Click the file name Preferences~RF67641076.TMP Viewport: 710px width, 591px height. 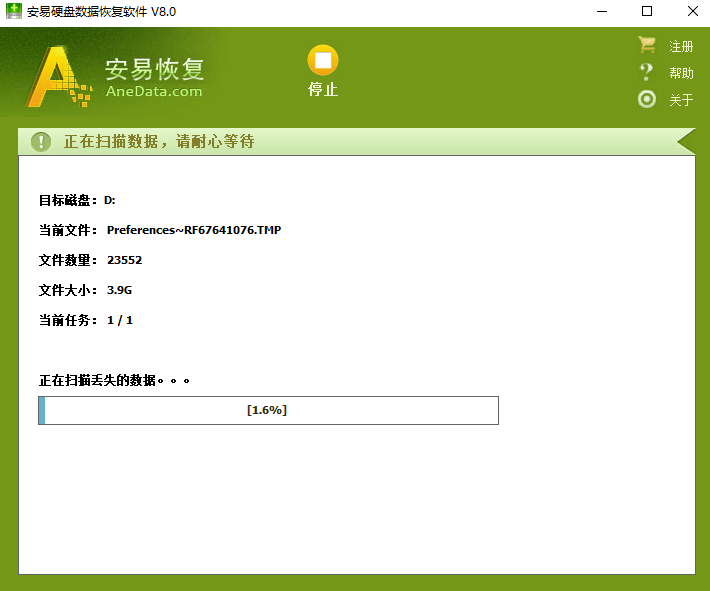194,230
